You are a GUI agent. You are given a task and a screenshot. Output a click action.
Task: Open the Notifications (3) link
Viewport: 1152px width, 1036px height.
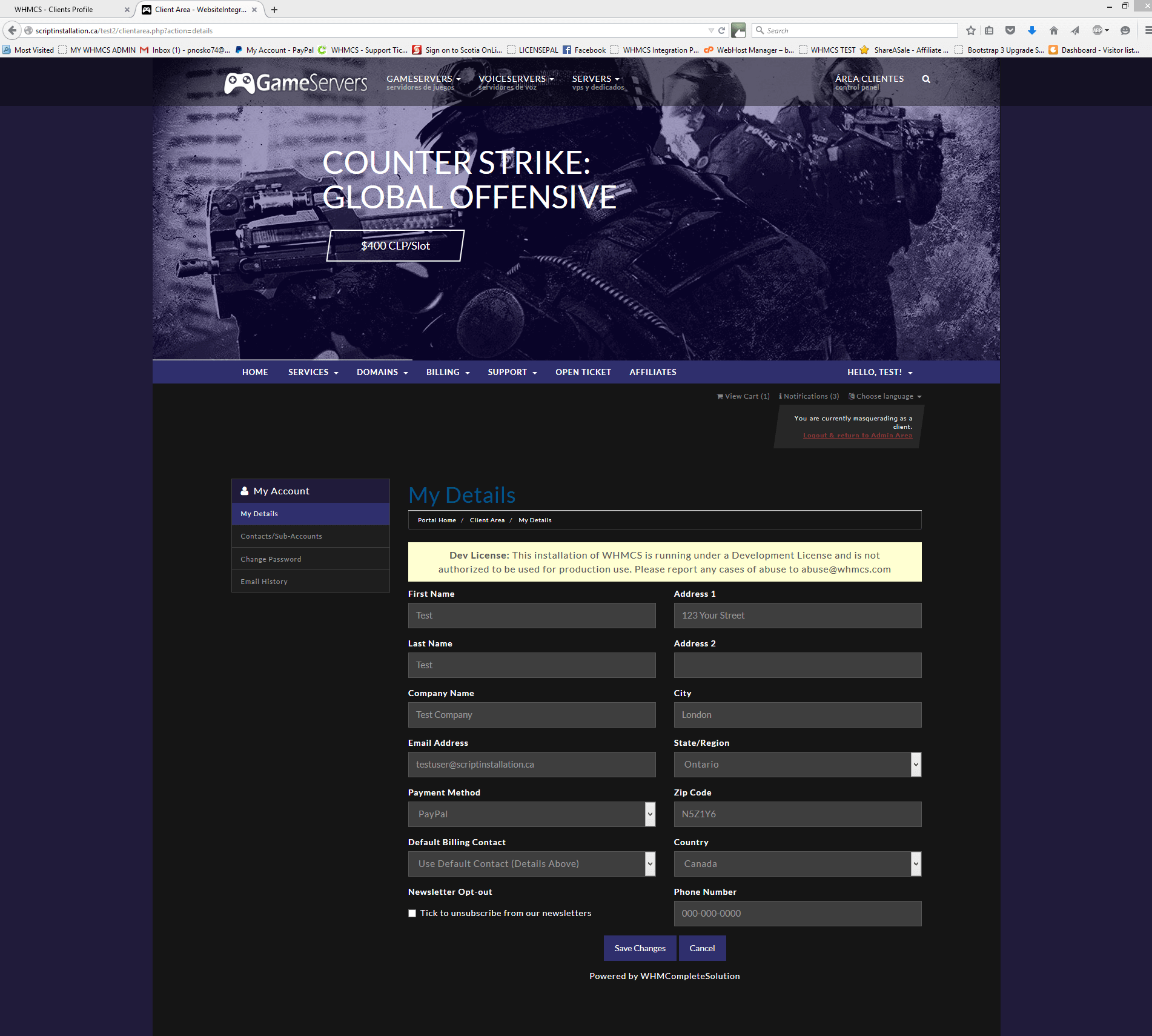[x=809, y=396]
